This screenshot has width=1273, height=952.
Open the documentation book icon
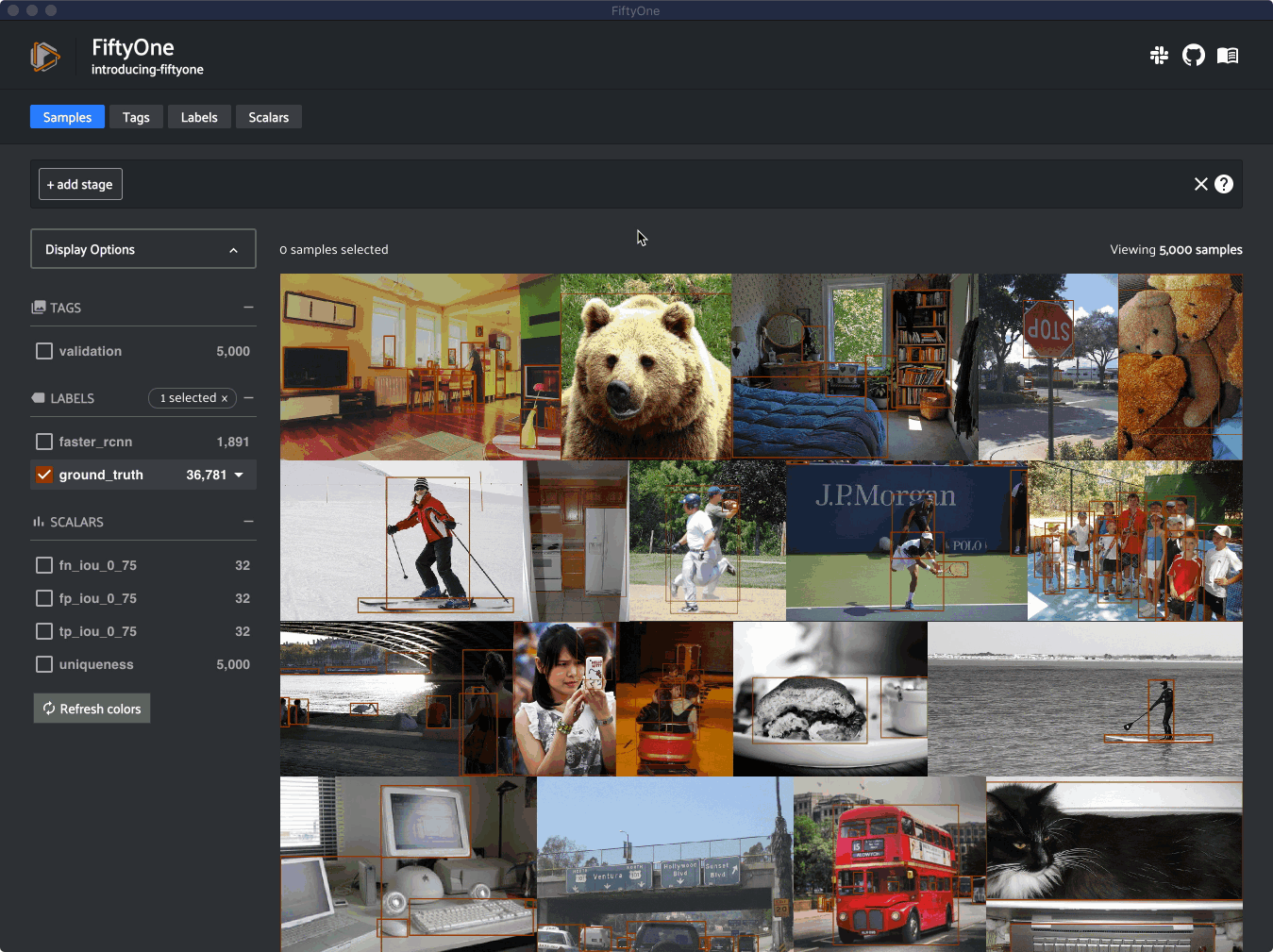(x=1228, y=56)
